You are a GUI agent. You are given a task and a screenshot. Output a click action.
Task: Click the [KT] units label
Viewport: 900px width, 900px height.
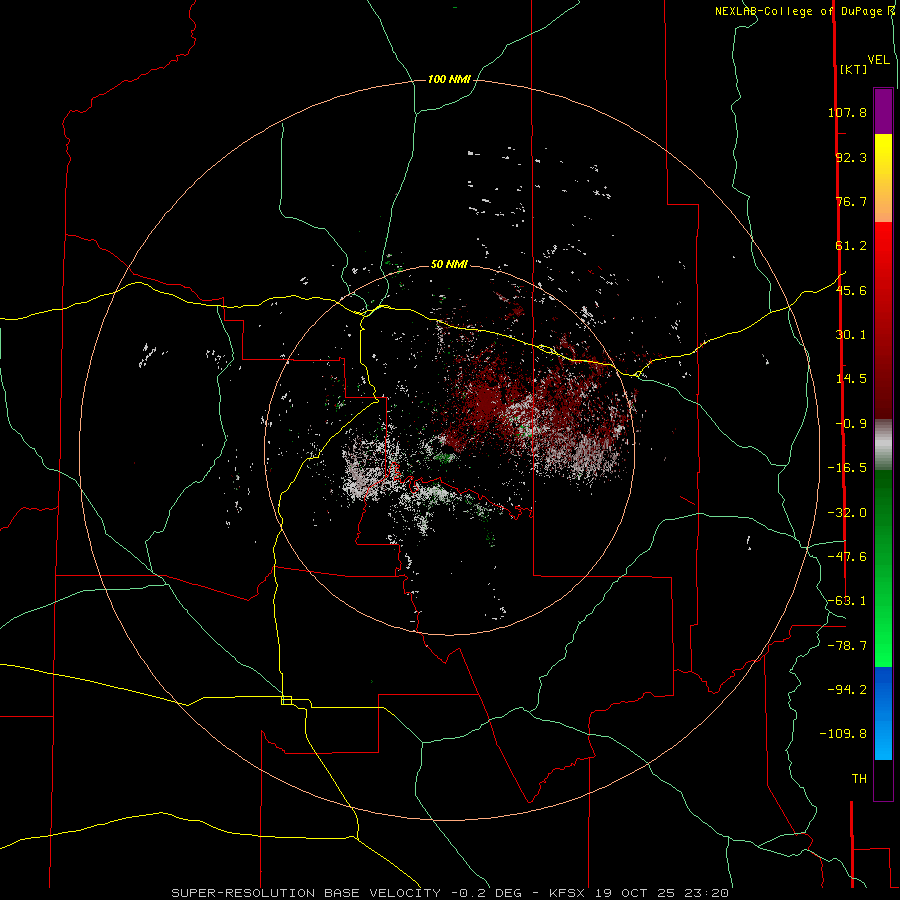[853, 69]
